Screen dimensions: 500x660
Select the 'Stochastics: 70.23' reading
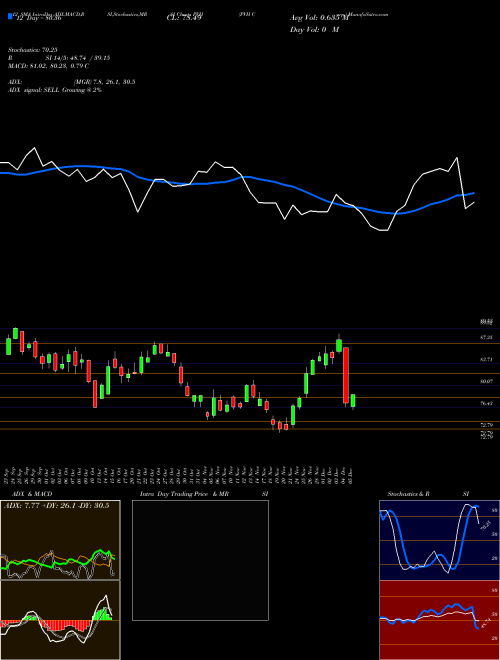click(32, 50)
